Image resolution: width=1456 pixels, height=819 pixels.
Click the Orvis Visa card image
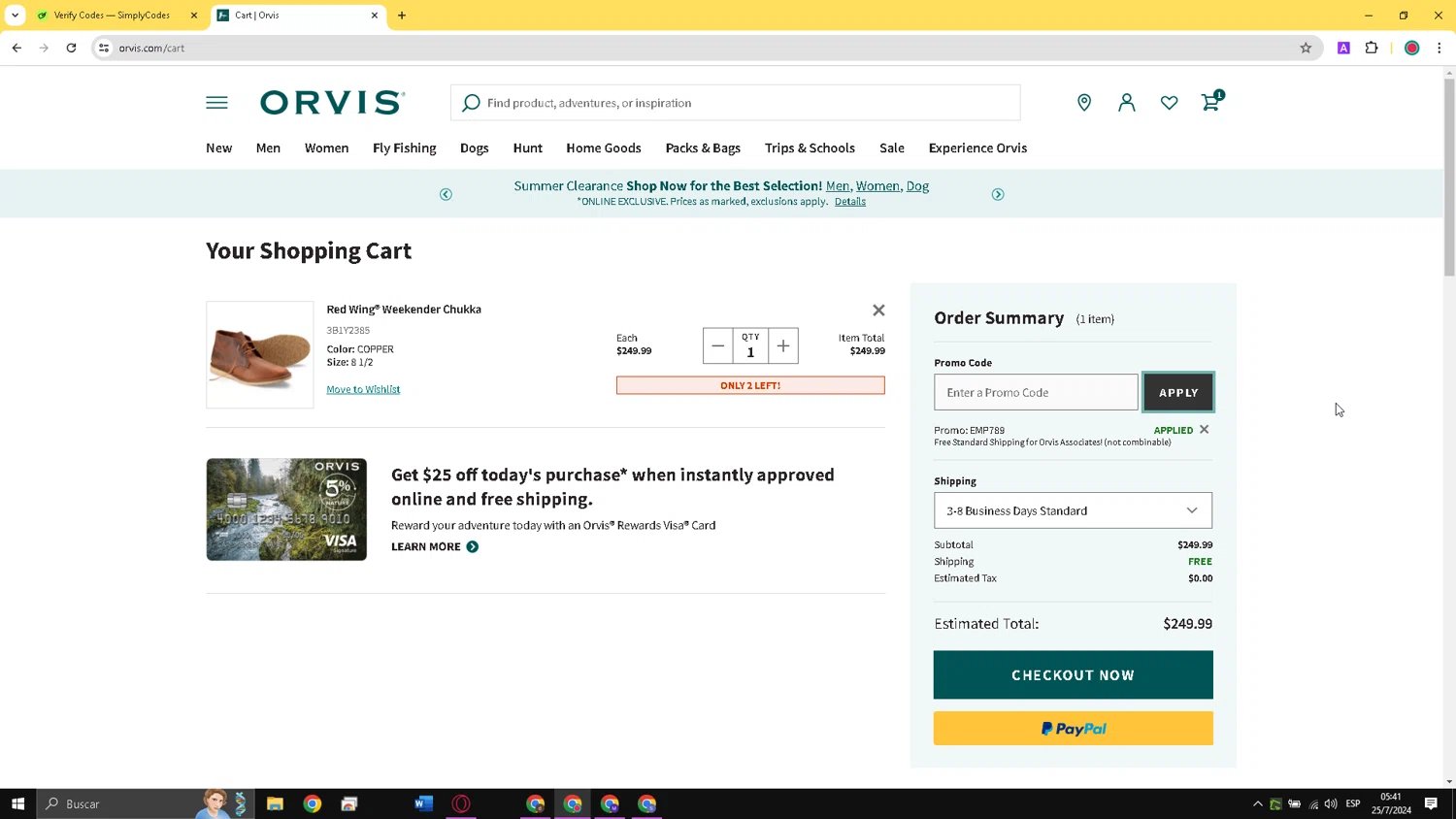(286, 509)
